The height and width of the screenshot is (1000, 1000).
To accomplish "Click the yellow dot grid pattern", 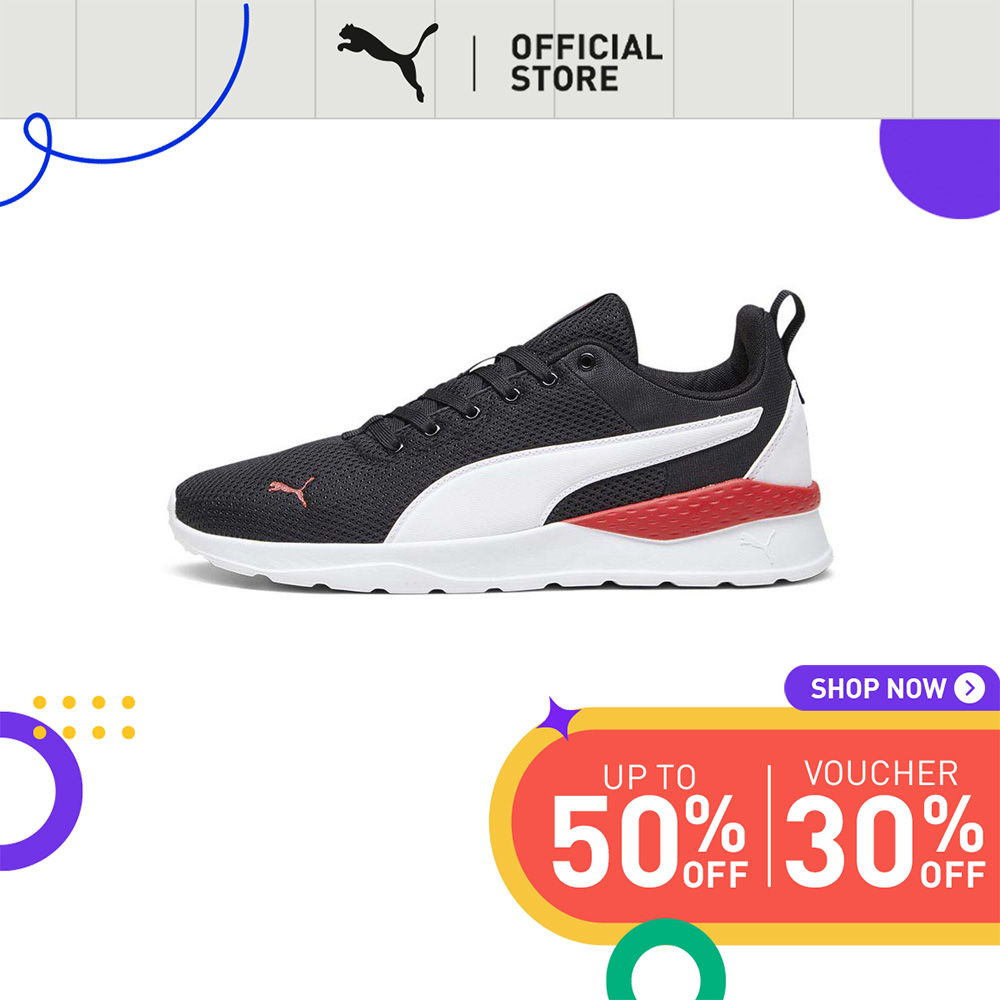I will [x=84, y=717].
